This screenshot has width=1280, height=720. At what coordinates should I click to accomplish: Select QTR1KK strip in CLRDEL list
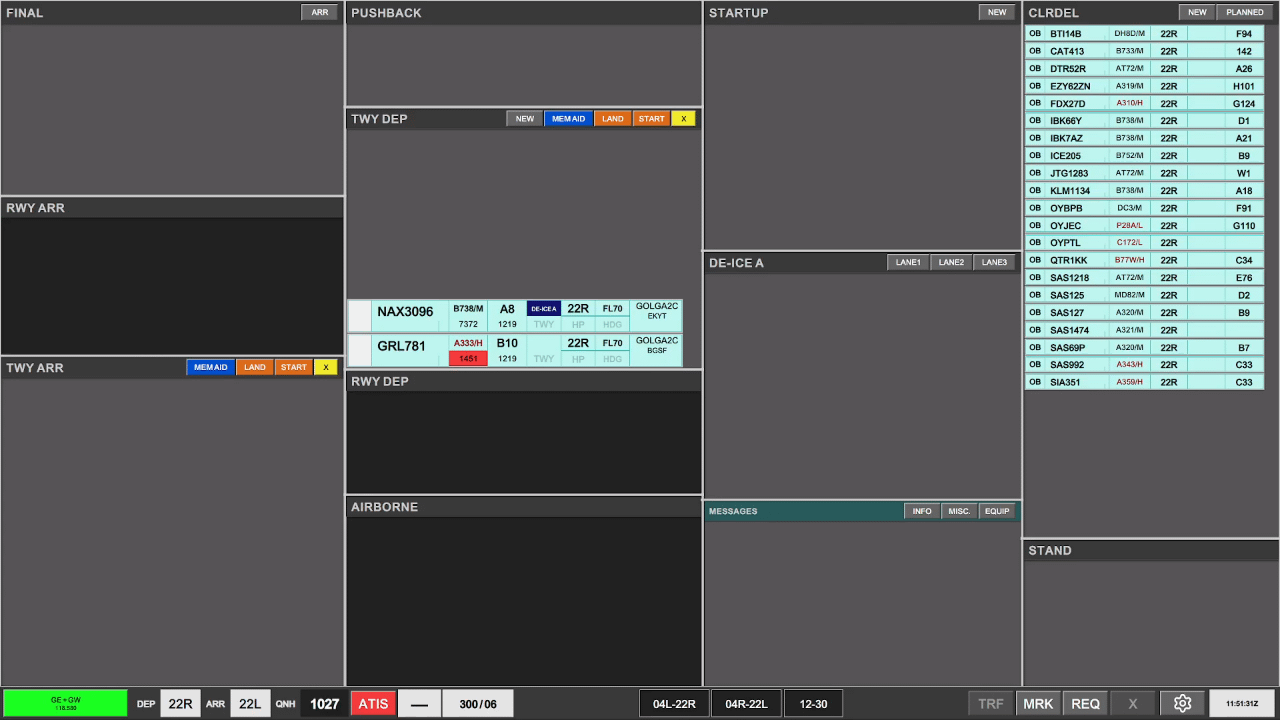[1144, 260]
